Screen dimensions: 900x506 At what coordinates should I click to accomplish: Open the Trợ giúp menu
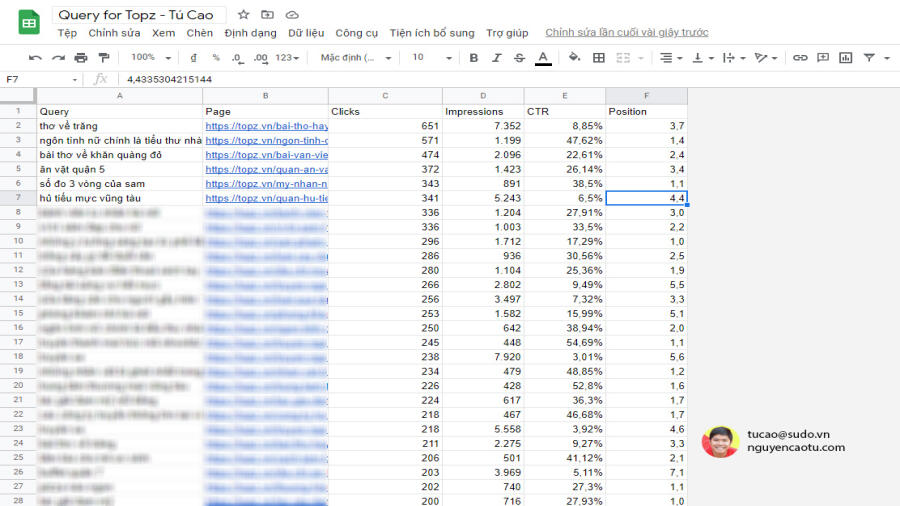pyautogui.click(x=507, y=33)
